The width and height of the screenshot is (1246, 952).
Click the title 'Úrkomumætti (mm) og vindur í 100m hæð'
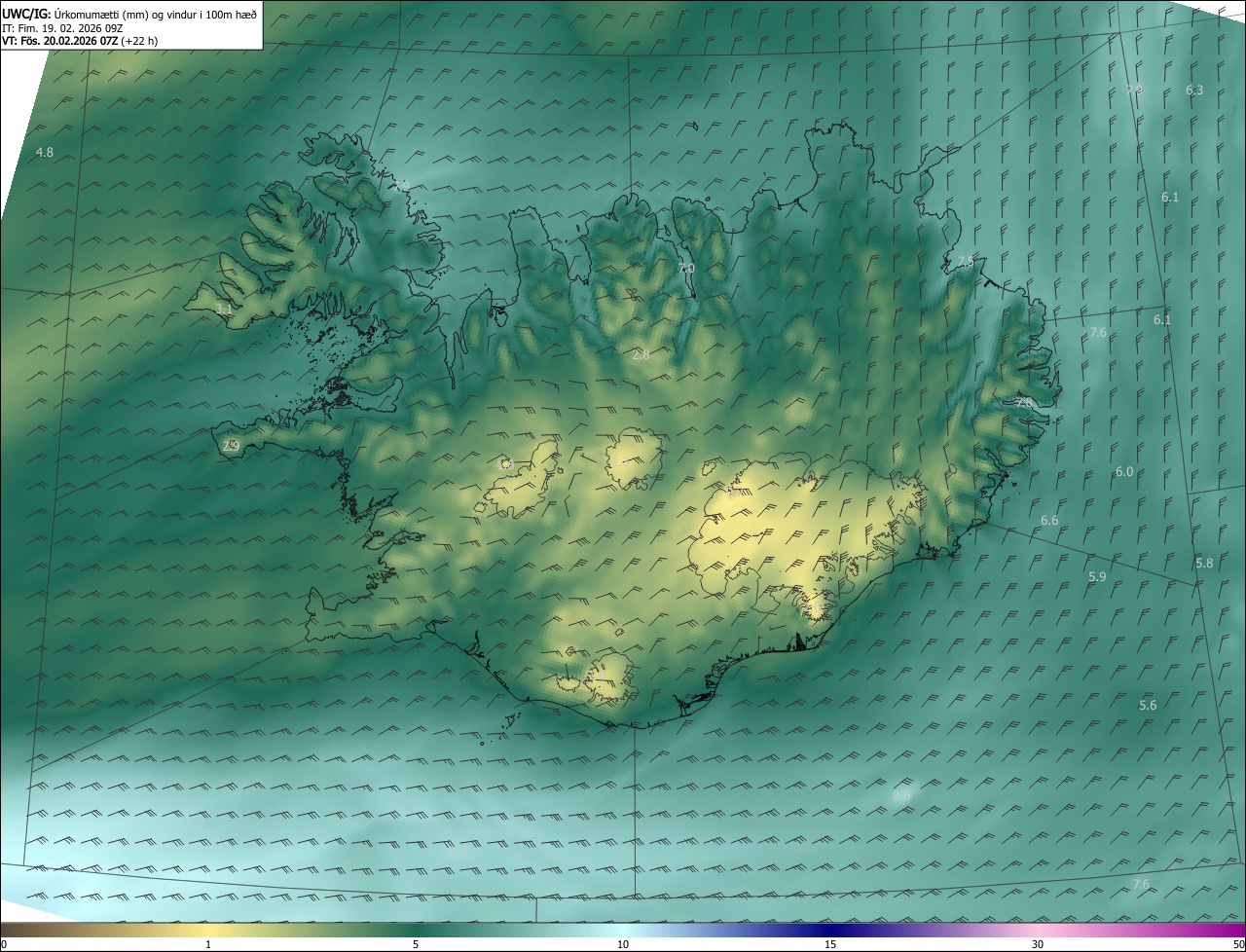point(156,14)
